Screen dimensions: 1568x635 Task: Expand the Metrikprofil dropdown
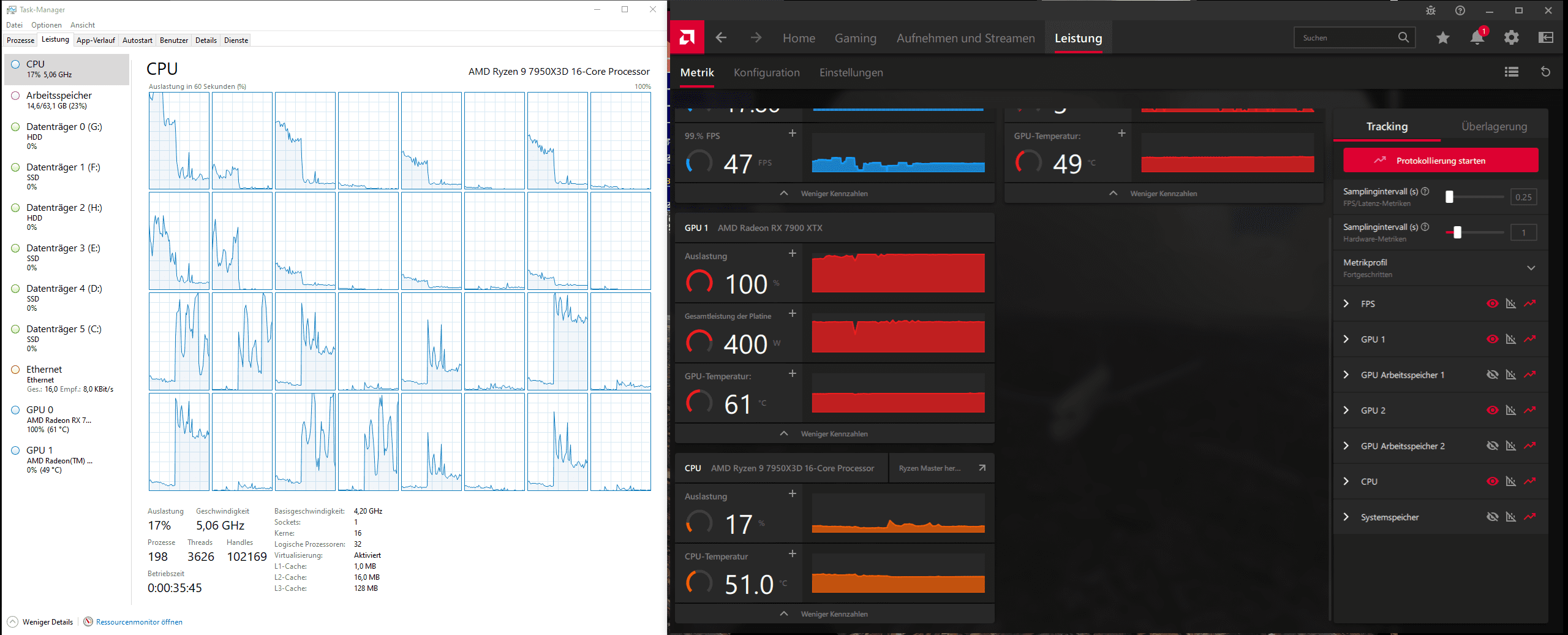point(1531,268)
